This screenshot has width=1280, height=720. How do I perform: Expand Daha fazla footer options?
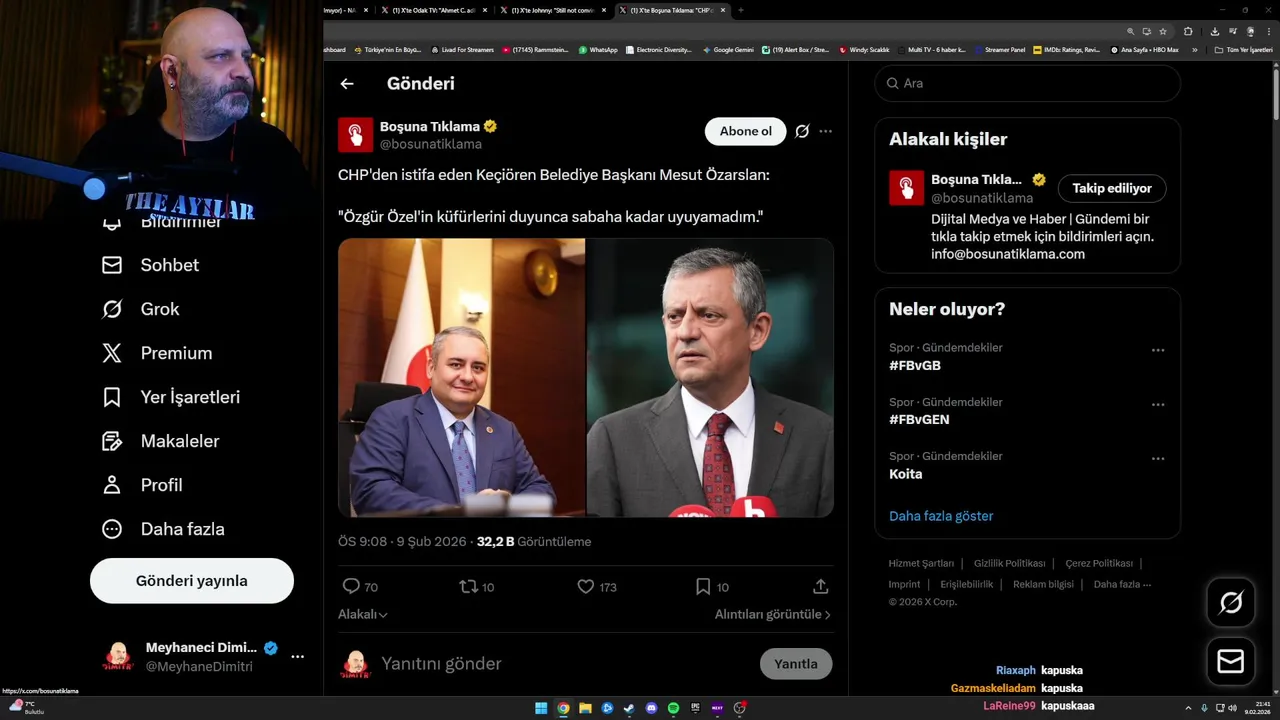(1122, 584)
